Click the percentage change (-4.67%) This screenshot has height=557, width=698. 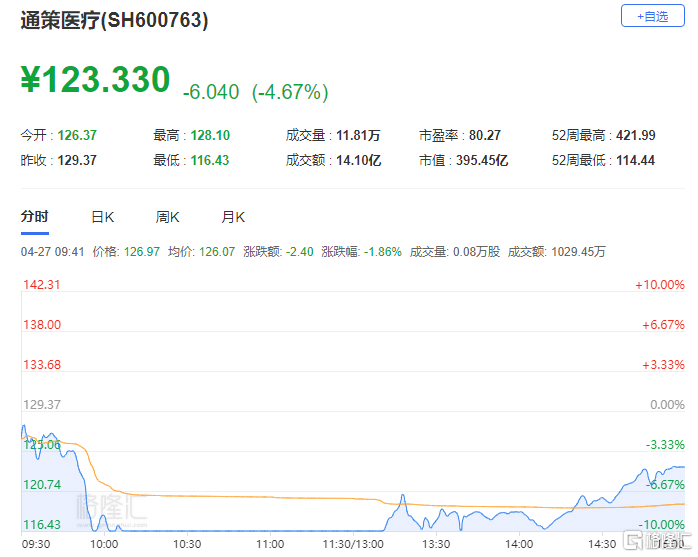coord(290,92)
